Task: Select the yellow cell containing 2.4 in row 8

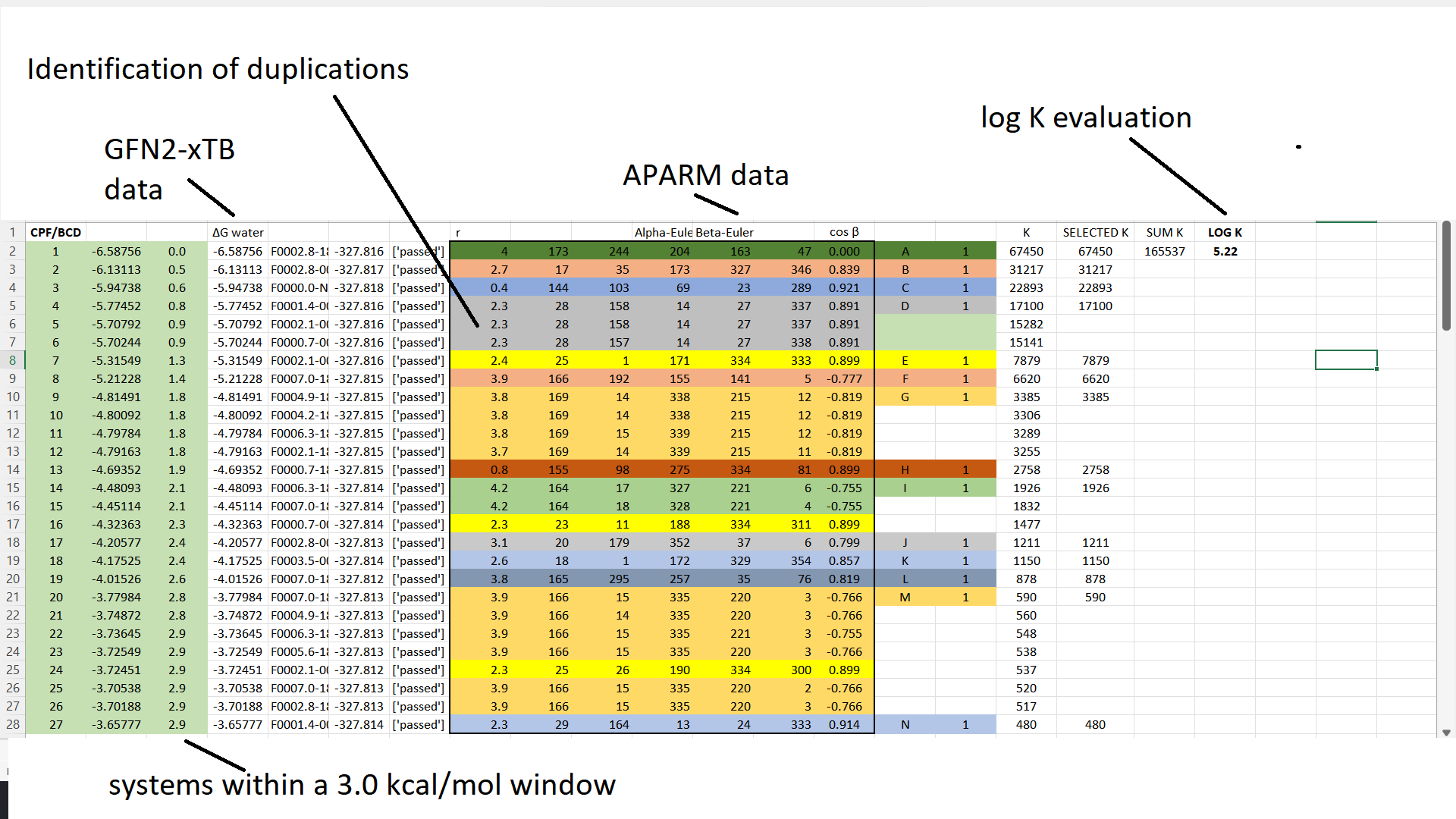Action: pyautogui.click(x=499, y=360)
